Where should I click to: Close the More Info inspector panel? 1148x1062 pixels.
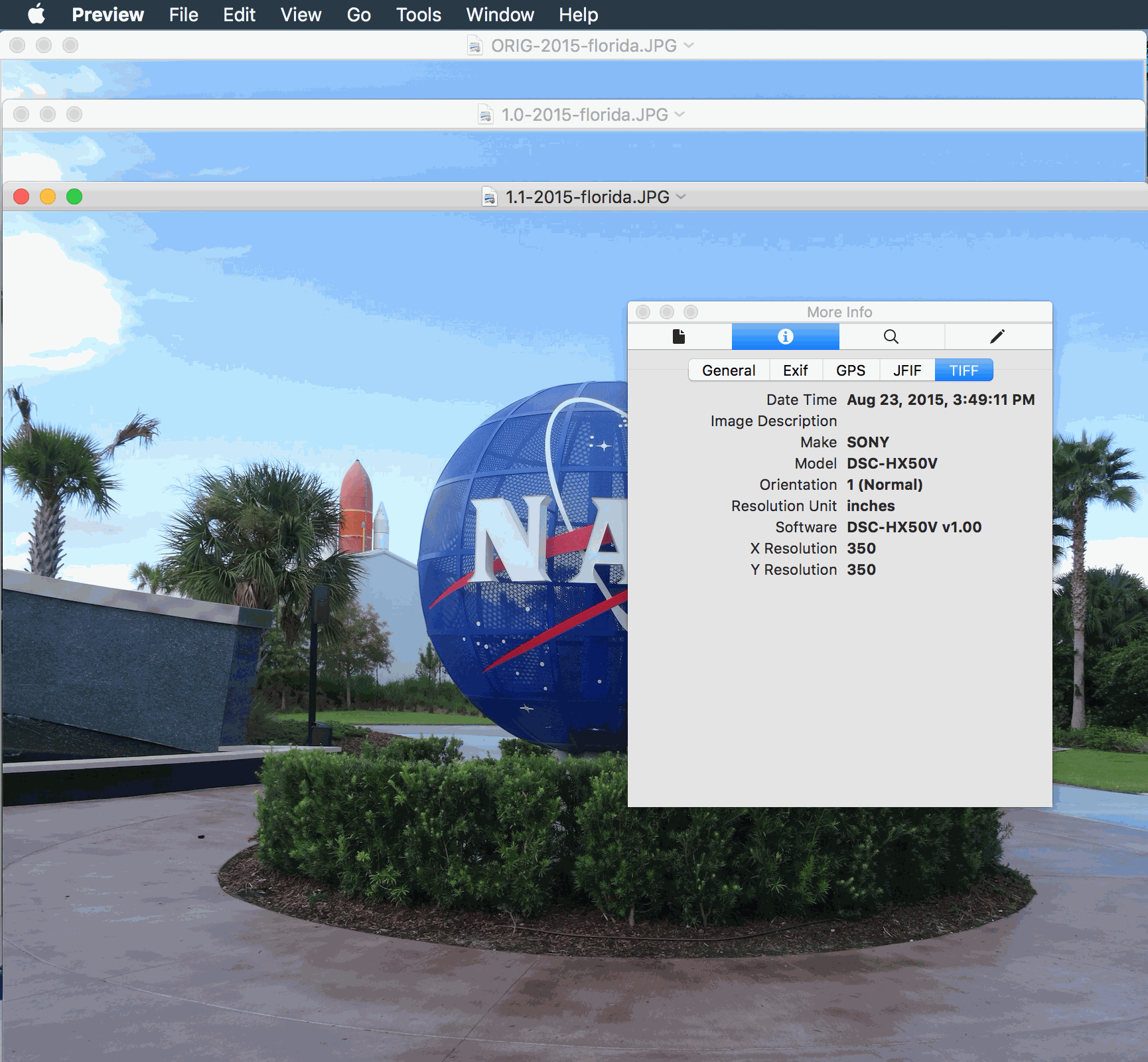click(x=643, y=312)
